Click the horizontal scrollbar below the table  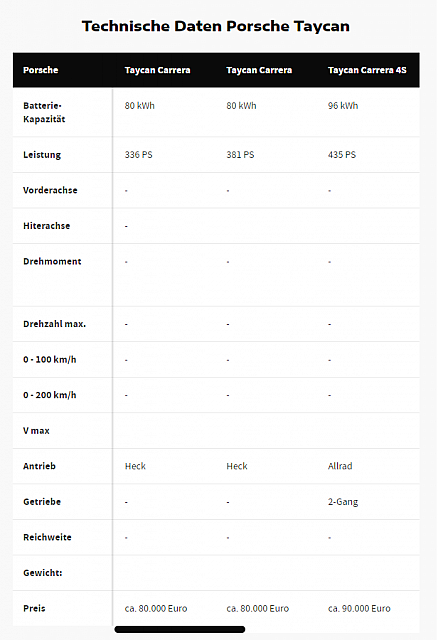(180, 629)
